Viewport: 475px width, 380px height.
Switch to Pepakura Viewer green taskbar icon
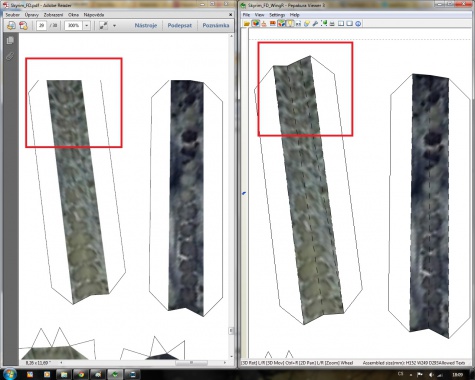115,374
